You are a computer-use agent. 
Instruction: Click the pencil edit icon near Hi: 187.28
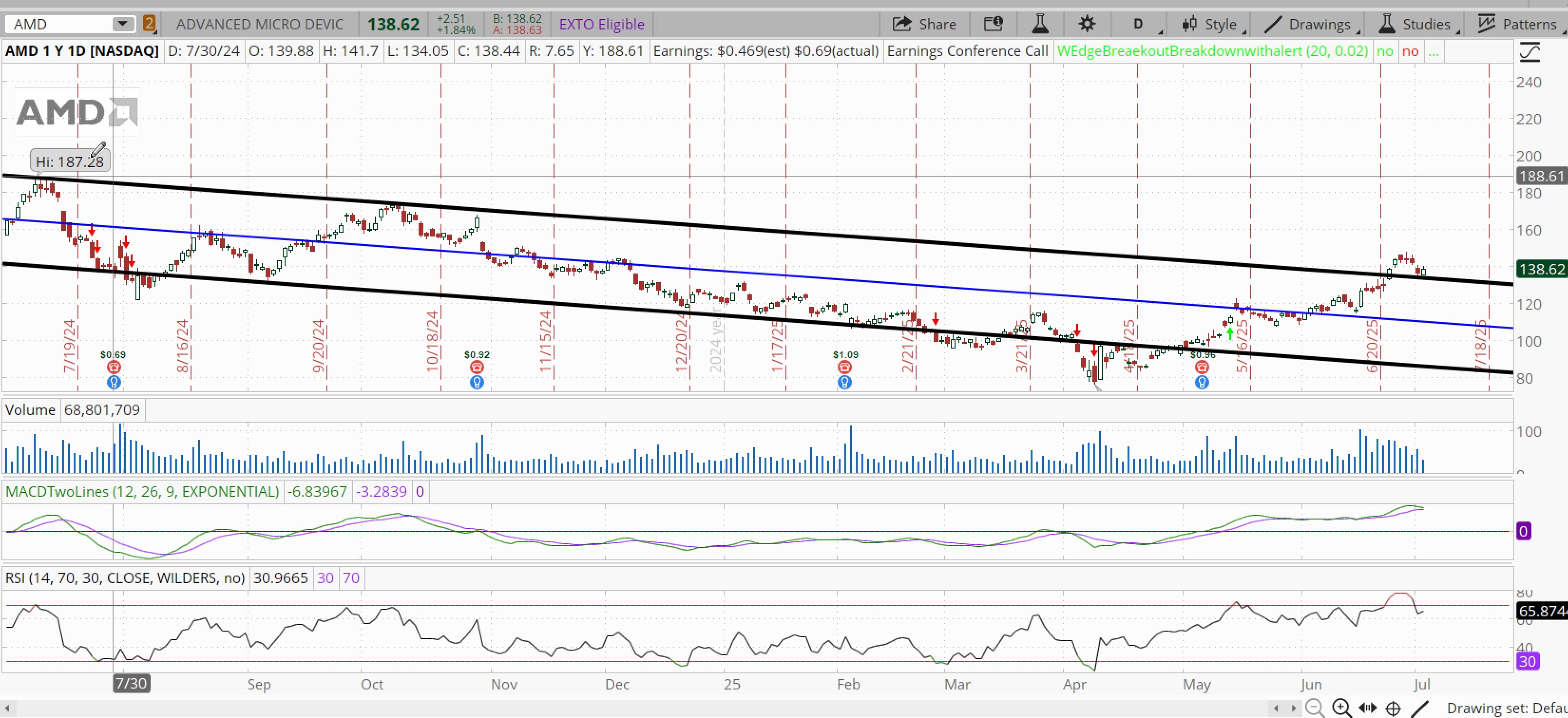point(99,149)
